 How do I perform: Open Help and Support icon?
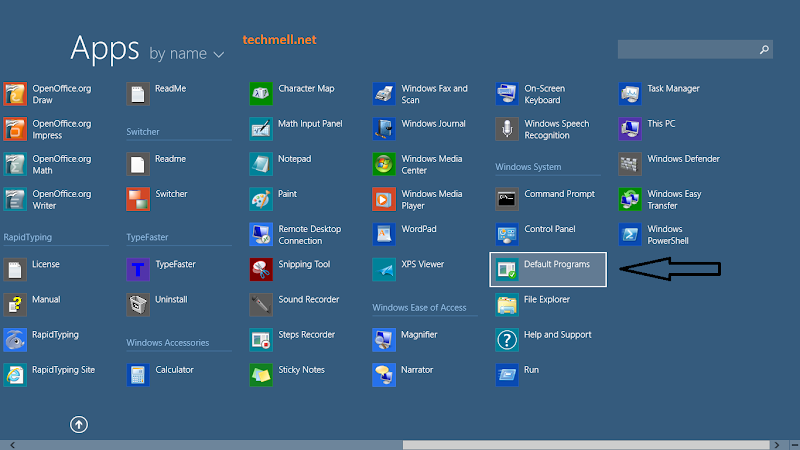click(507, 340)
